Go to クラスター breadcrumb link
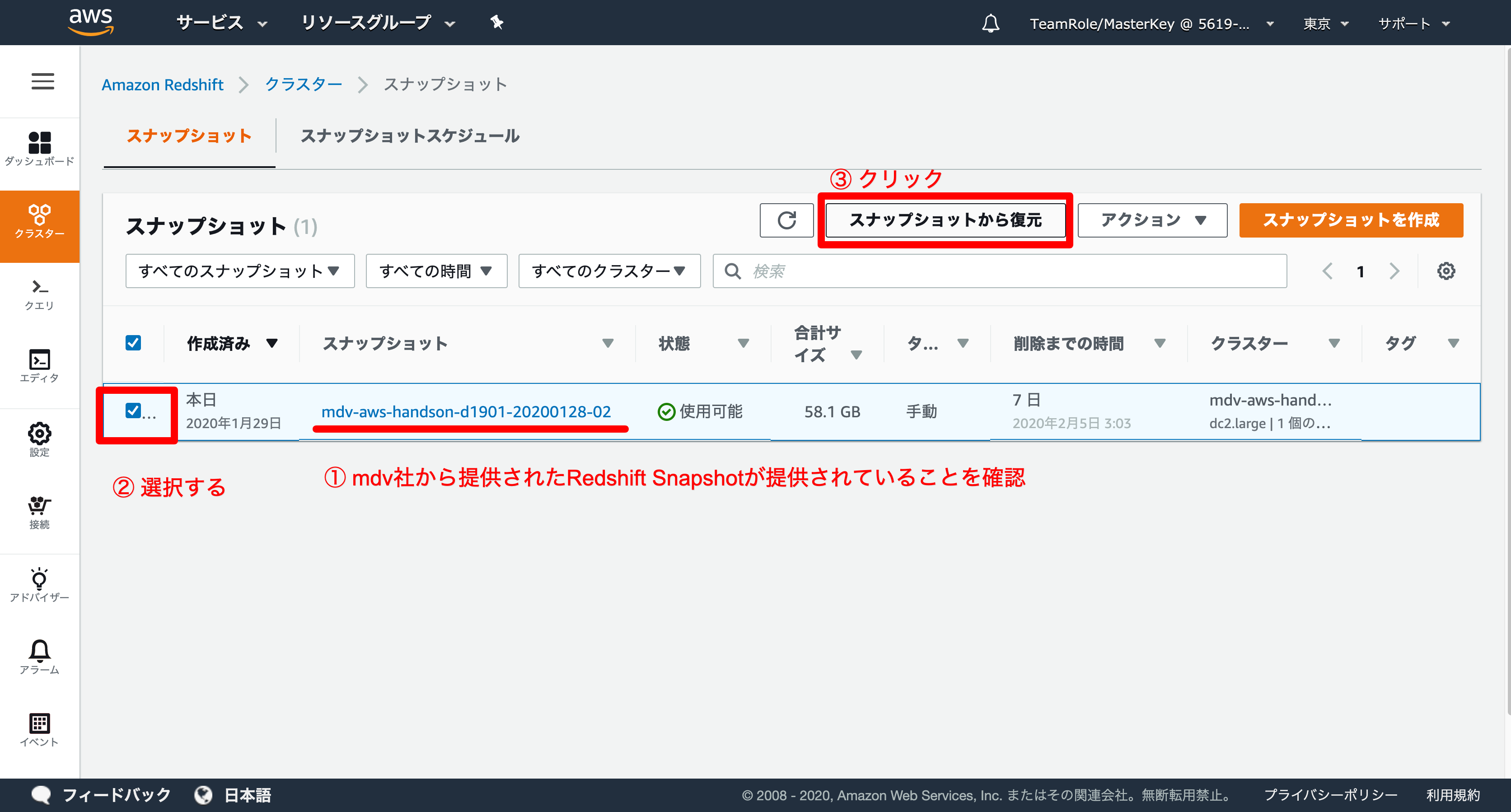The height and width of the screenshot is (812, 1511). pyautogui.click(x=303, y=85)
